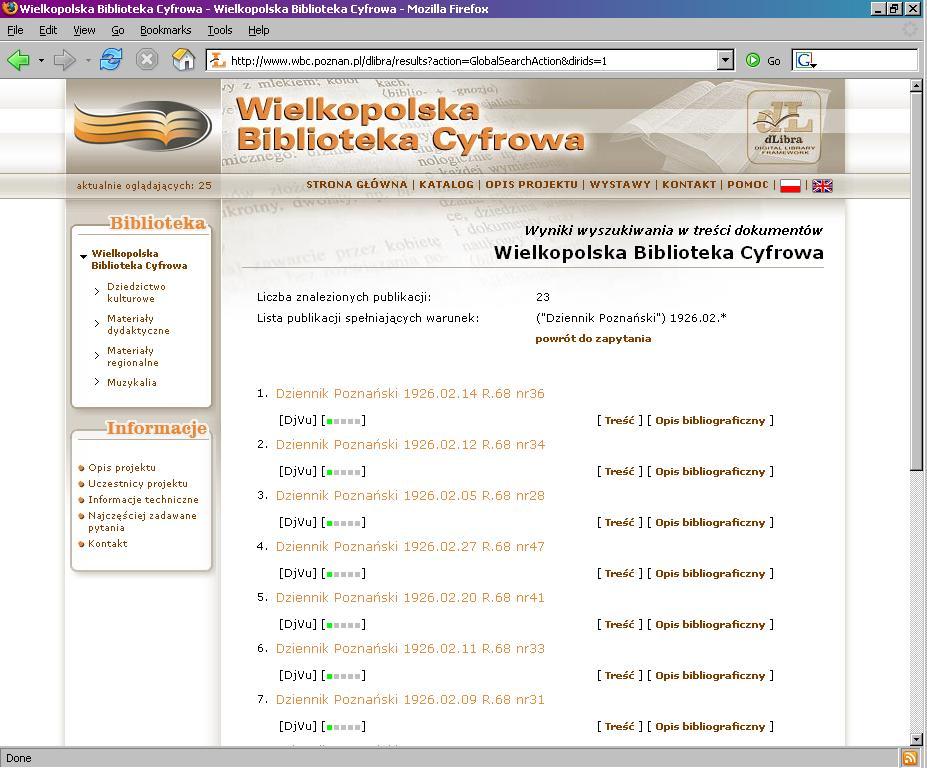Click the Stop loading icon
This screenshot has width=927, height=768.
[147, 60]
